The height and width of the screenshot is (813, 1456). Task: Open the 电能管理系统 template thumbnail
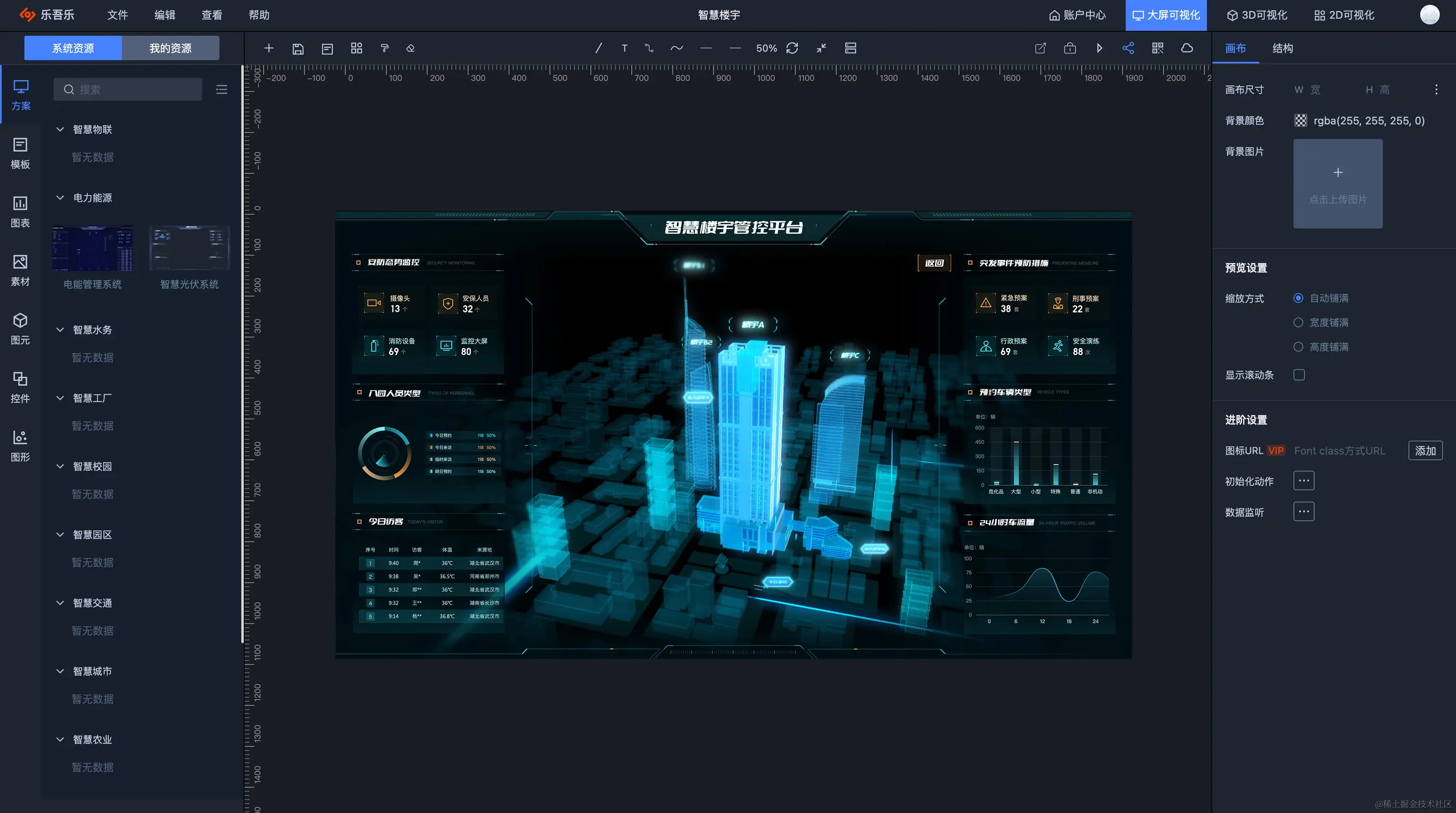tap(92, 249)
